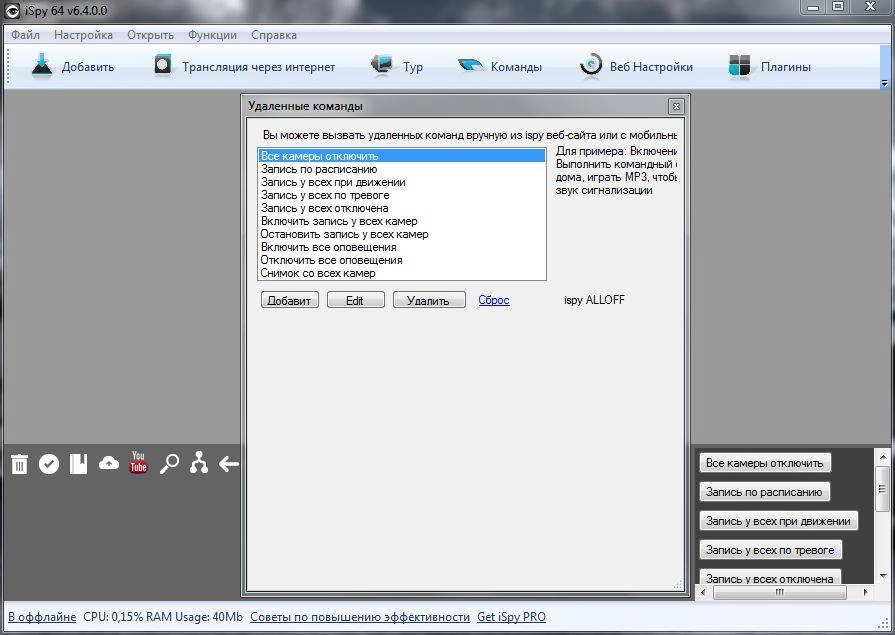Select 'Отключить все оповещения' list row

tap(402, 260)
